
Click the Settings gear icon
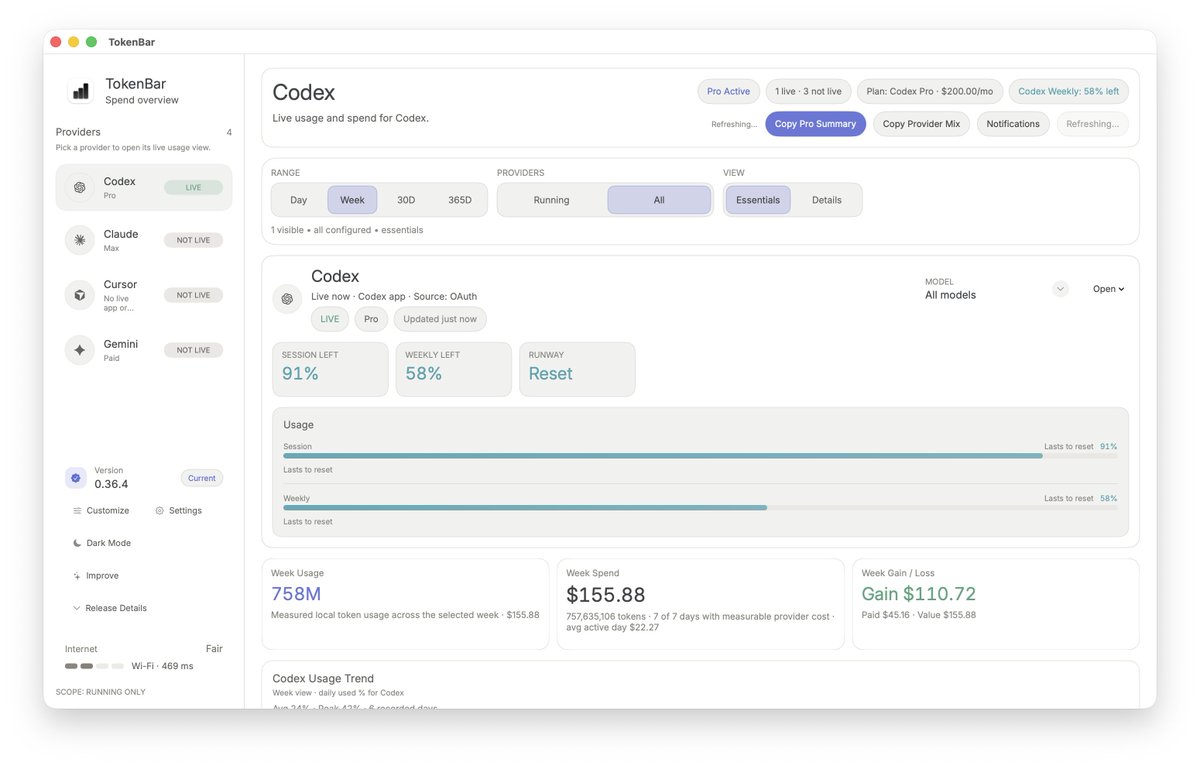click(x=159, y=511)
